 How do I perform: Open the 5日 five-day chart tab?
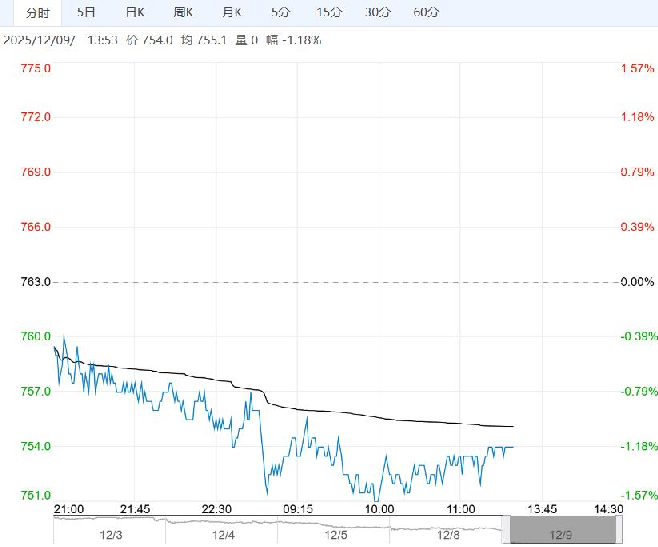coord(87,12)
